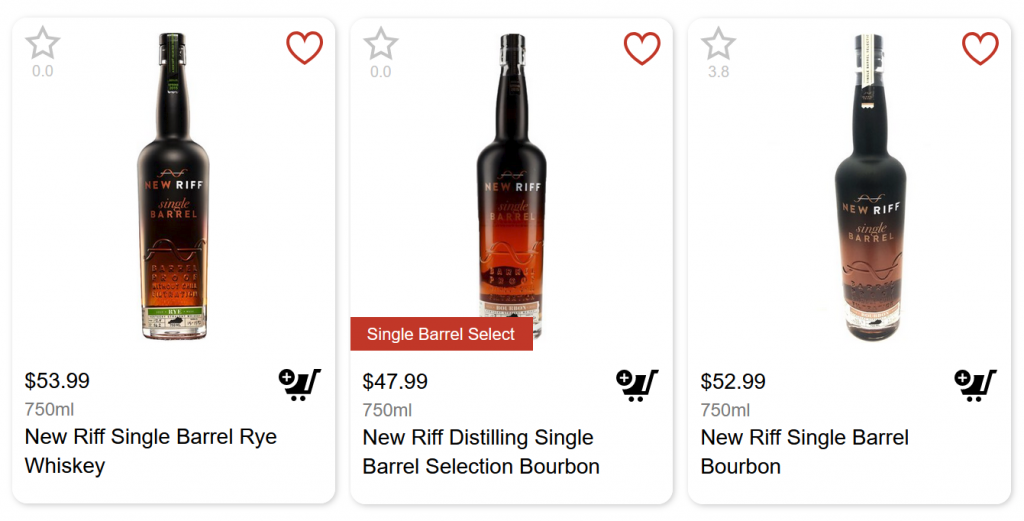Image resolution: width=1024 pixels, height=521 pixels.
Task: Click star icon on the $52.99 bourbon card
Action: coord(718,44)
